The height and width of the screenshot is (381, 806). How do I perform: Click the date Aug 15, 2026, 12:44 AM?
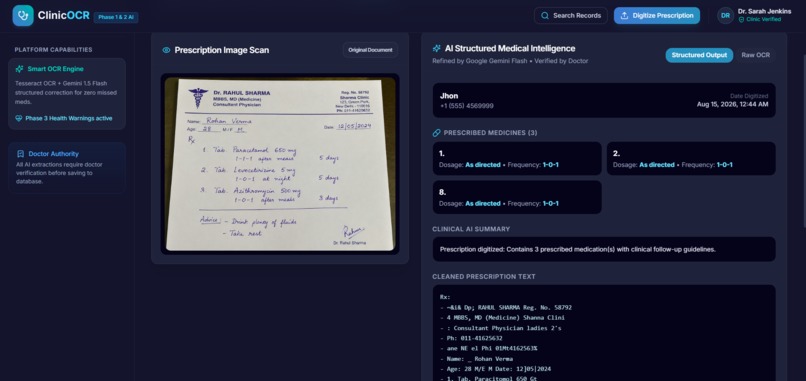[x=732, y=104]
